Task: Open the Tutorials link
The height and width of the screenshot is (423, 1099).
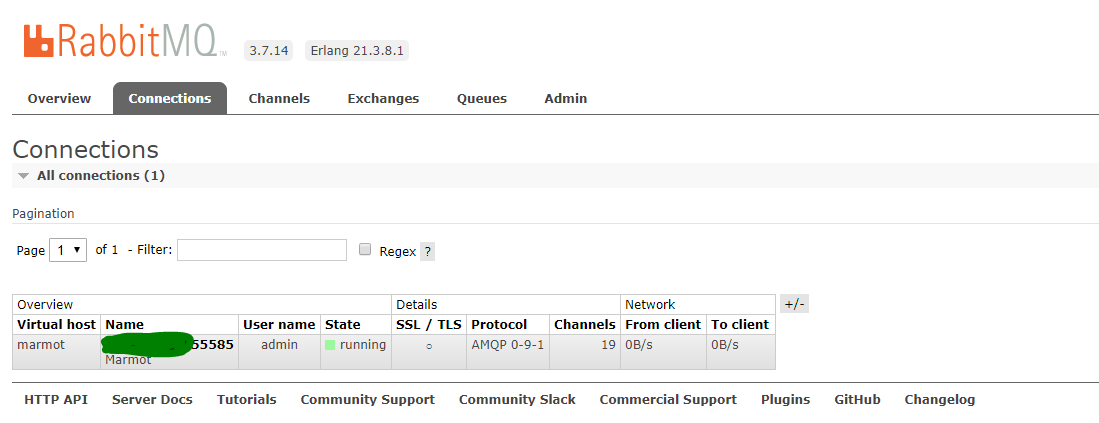Action: coord(247,400)
